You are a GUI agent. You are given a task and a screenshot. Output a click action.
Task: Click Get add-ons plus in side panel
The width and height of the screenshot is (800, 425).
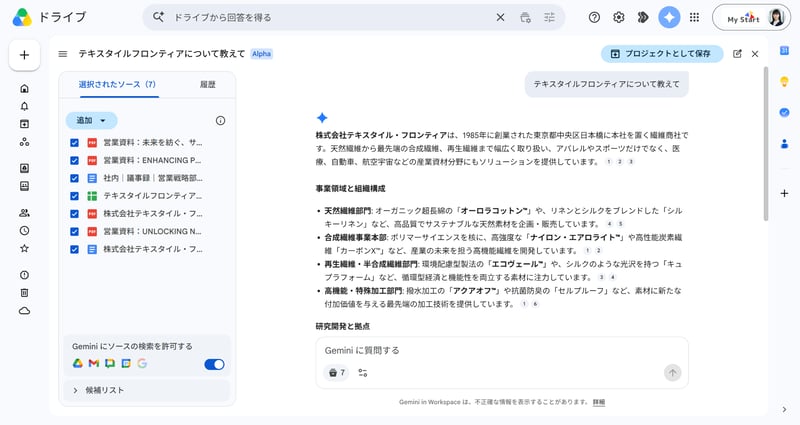[784, 193]
